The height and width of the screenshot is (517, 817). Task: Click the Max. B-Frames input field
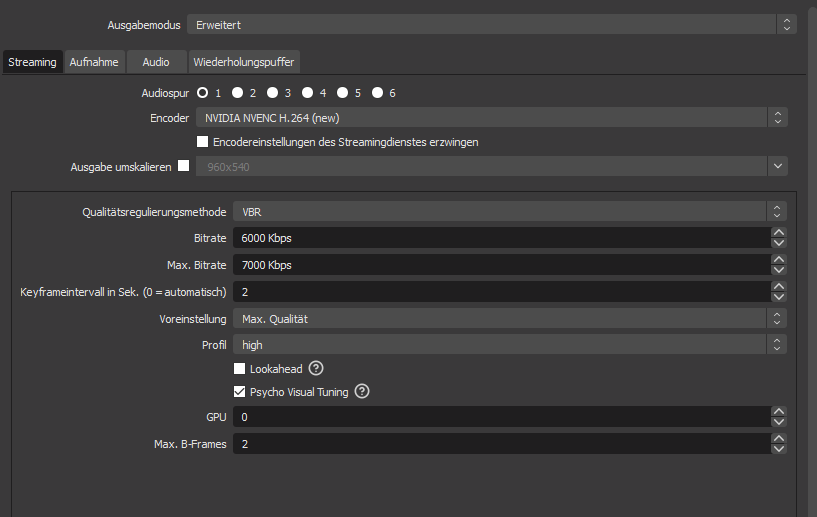[502, 444]
